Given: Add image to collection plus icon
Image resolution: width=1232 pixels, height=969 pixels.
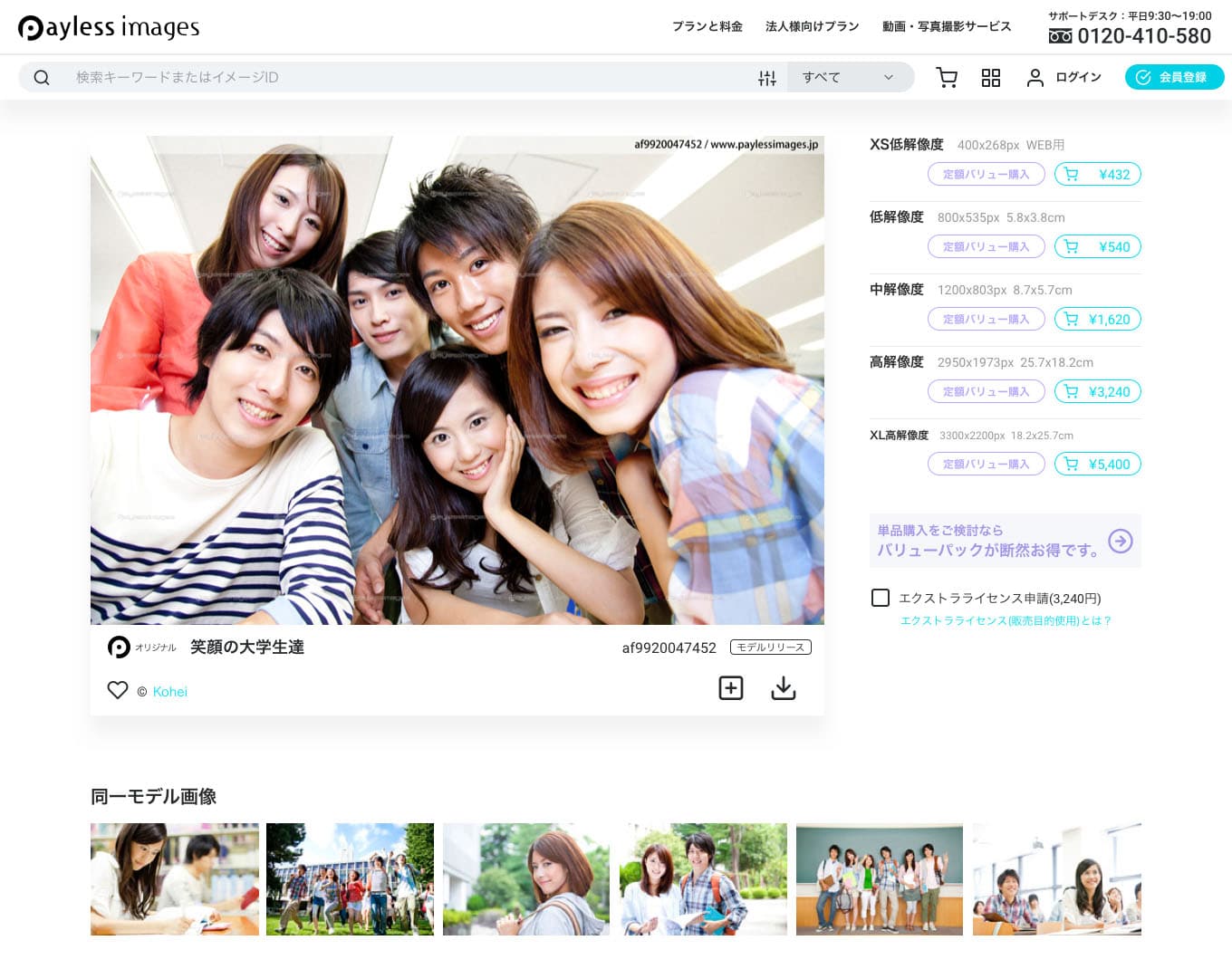Looking at the screenshot, I should (x=731, y=688).
